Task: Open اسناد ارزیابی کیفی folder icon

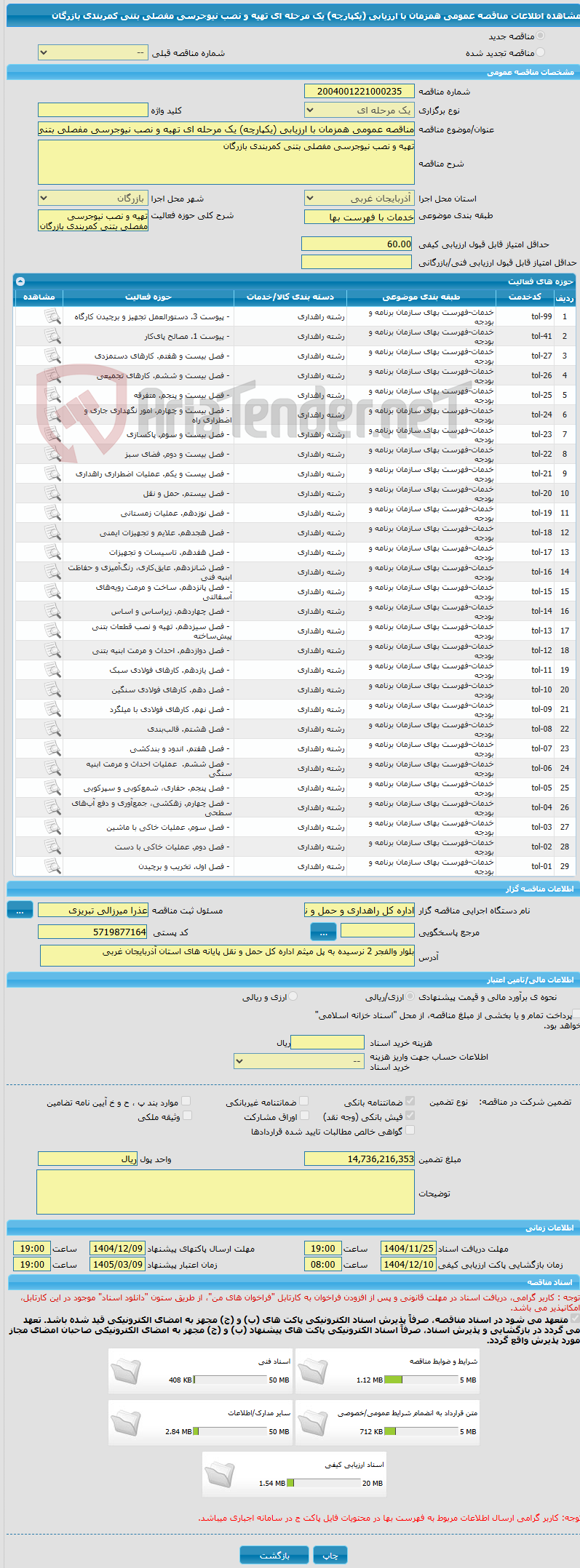Action: (x=219, y=1475)
